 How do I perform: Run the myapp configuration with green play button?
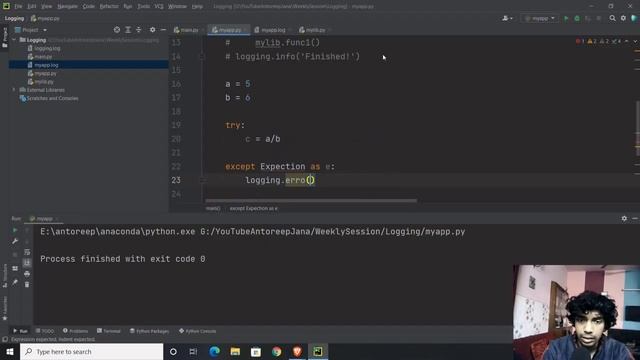566,18
